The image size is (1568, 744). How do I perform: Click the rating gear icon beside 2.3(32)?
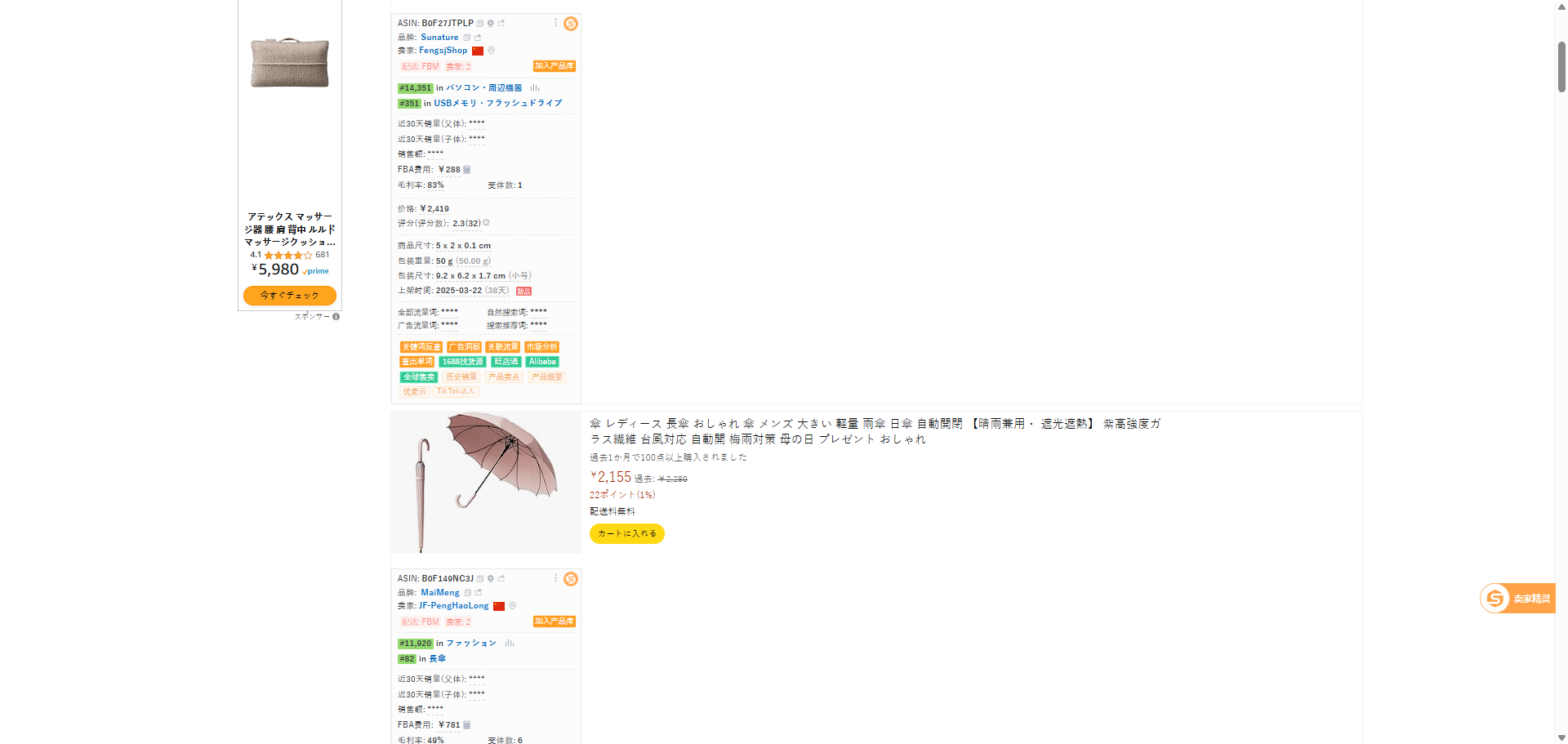[486, 223]
